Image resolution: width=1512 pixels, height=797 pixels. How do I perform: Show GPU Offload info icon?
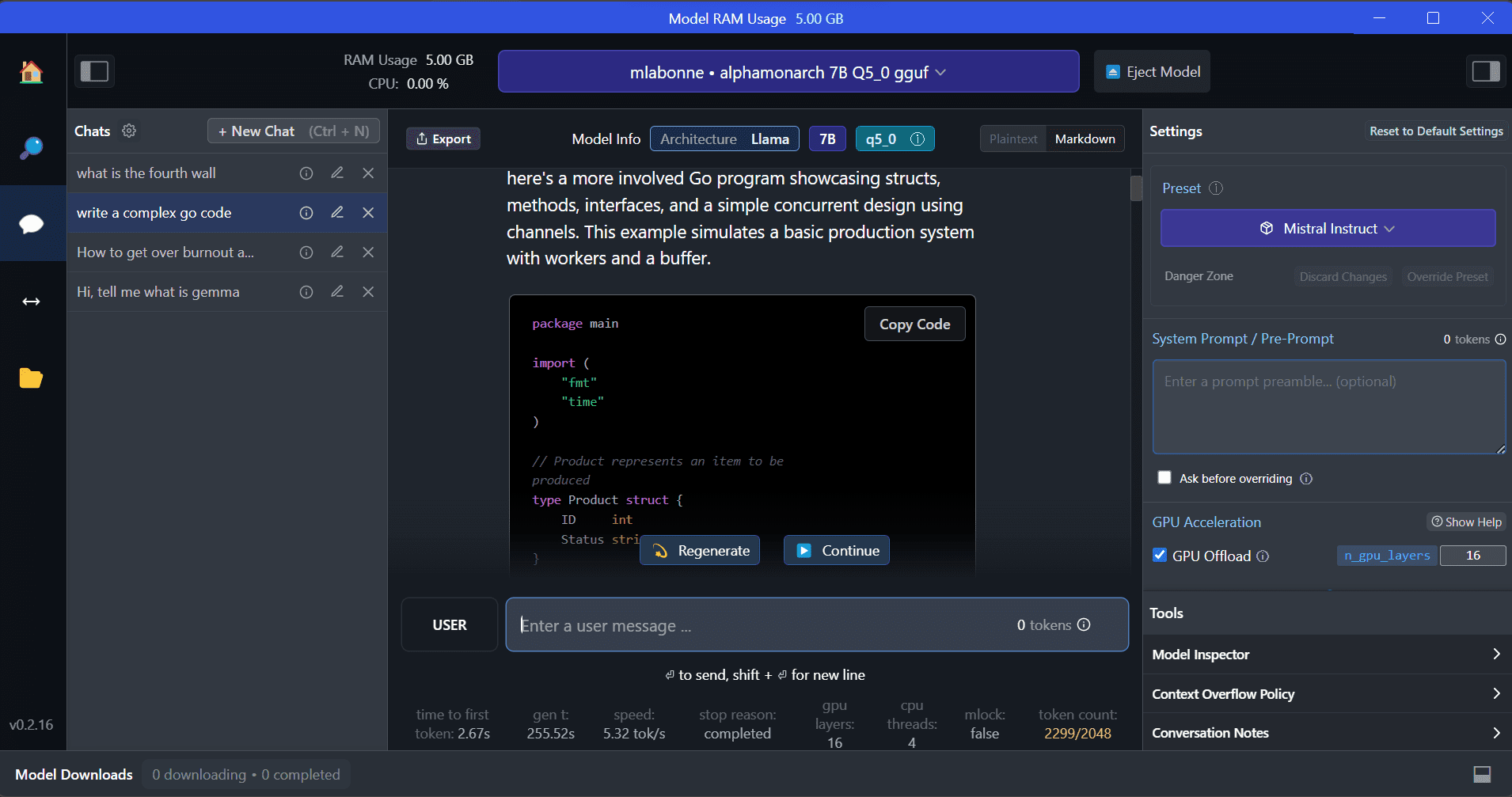coord(1263,556)
